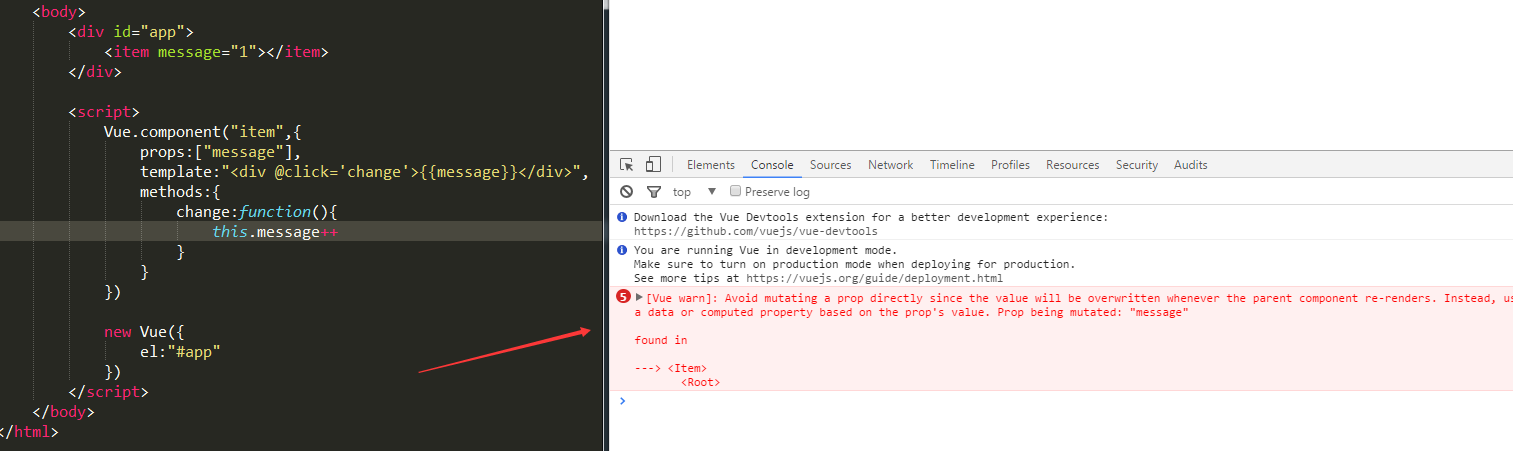Open the Network tab
The image size is (1513, 451).
coord(890,165)
